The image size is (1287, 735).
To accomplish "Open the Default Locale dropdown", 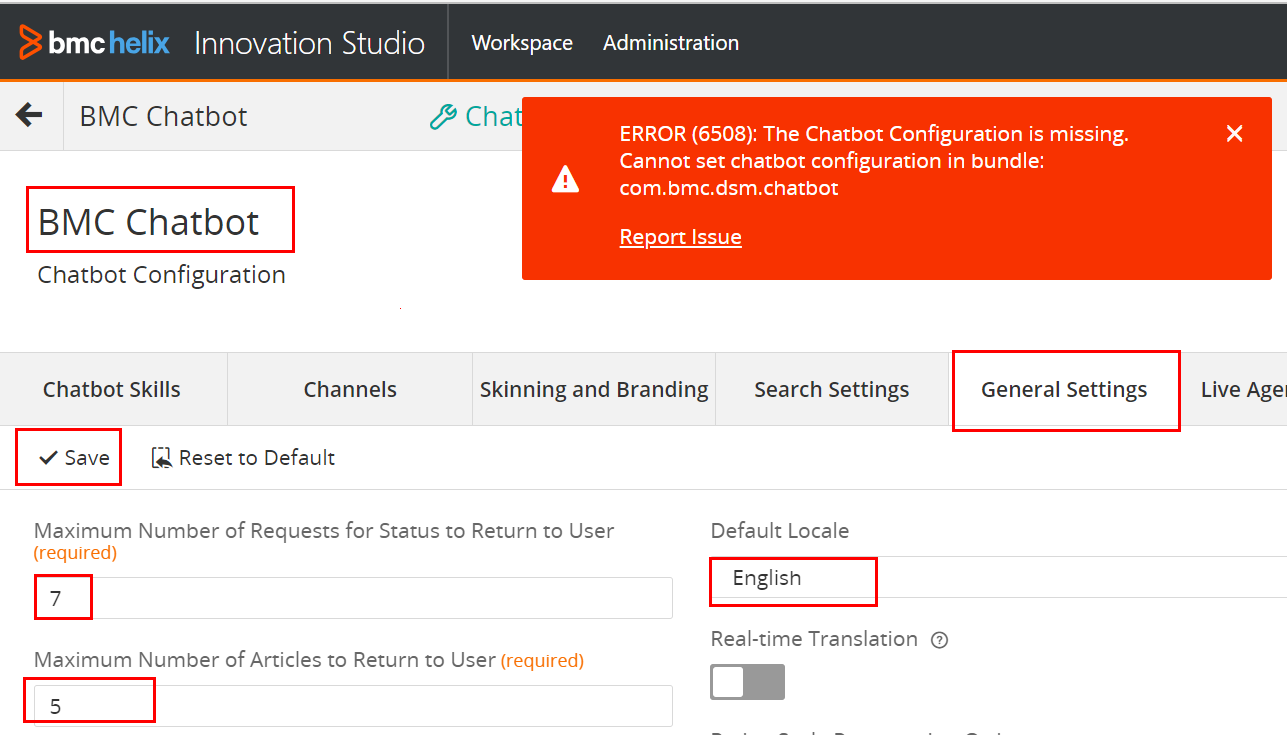I will tap(998, 578).
